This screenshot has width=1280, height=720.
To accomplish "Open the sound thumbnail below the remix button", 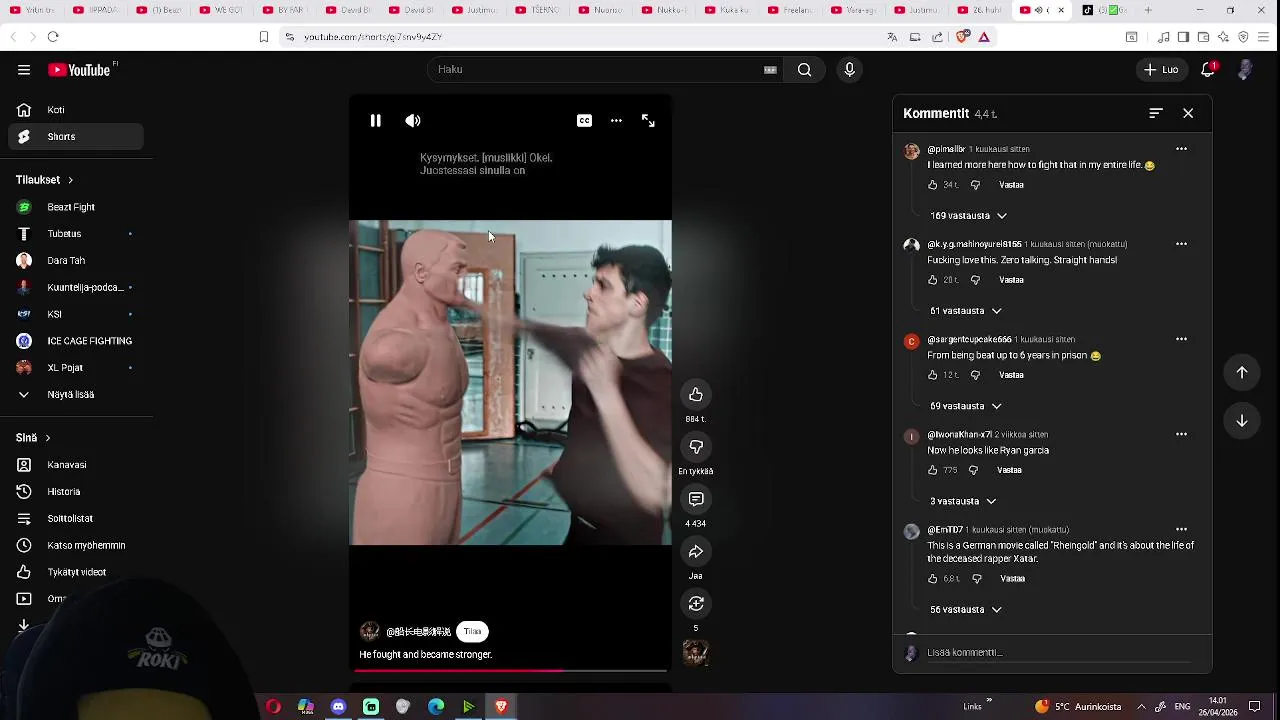I will coord(696,653).
